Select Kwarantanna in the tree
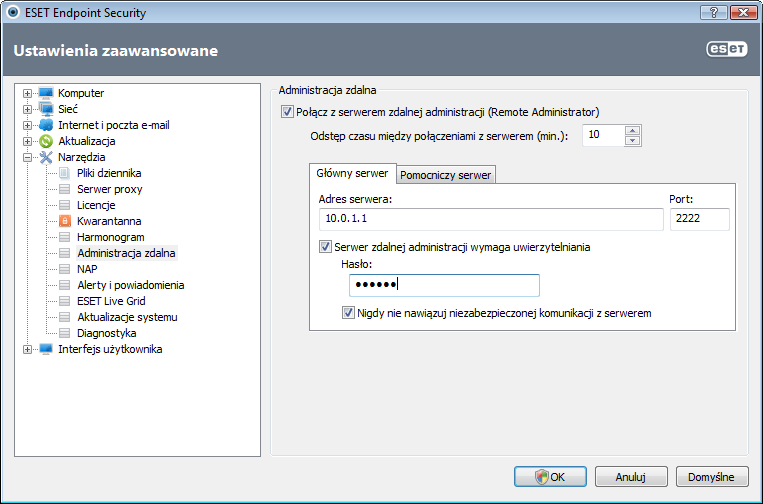Image resolution: width=763 pixels, height=504 pixels. point(109,221)
